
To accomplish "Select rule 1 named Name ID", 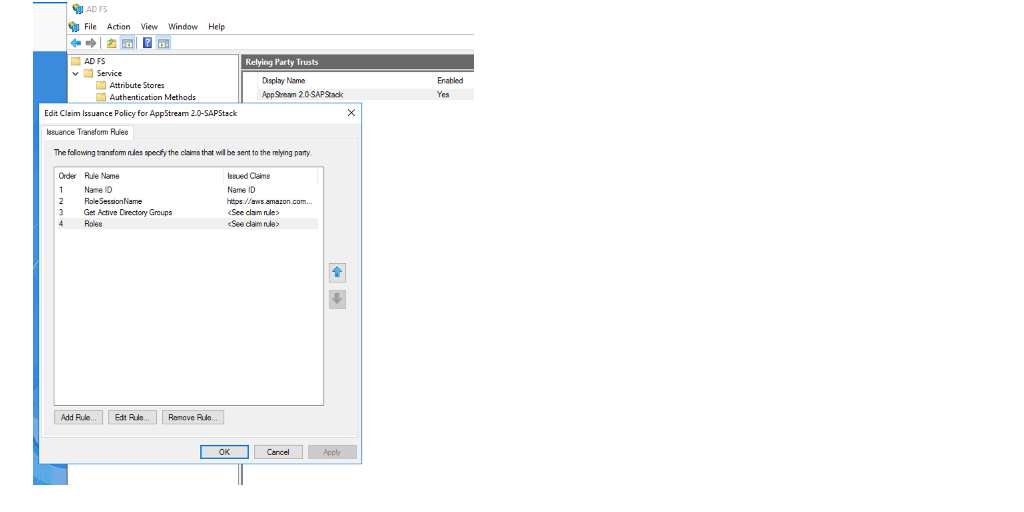I will pos(187,190).
